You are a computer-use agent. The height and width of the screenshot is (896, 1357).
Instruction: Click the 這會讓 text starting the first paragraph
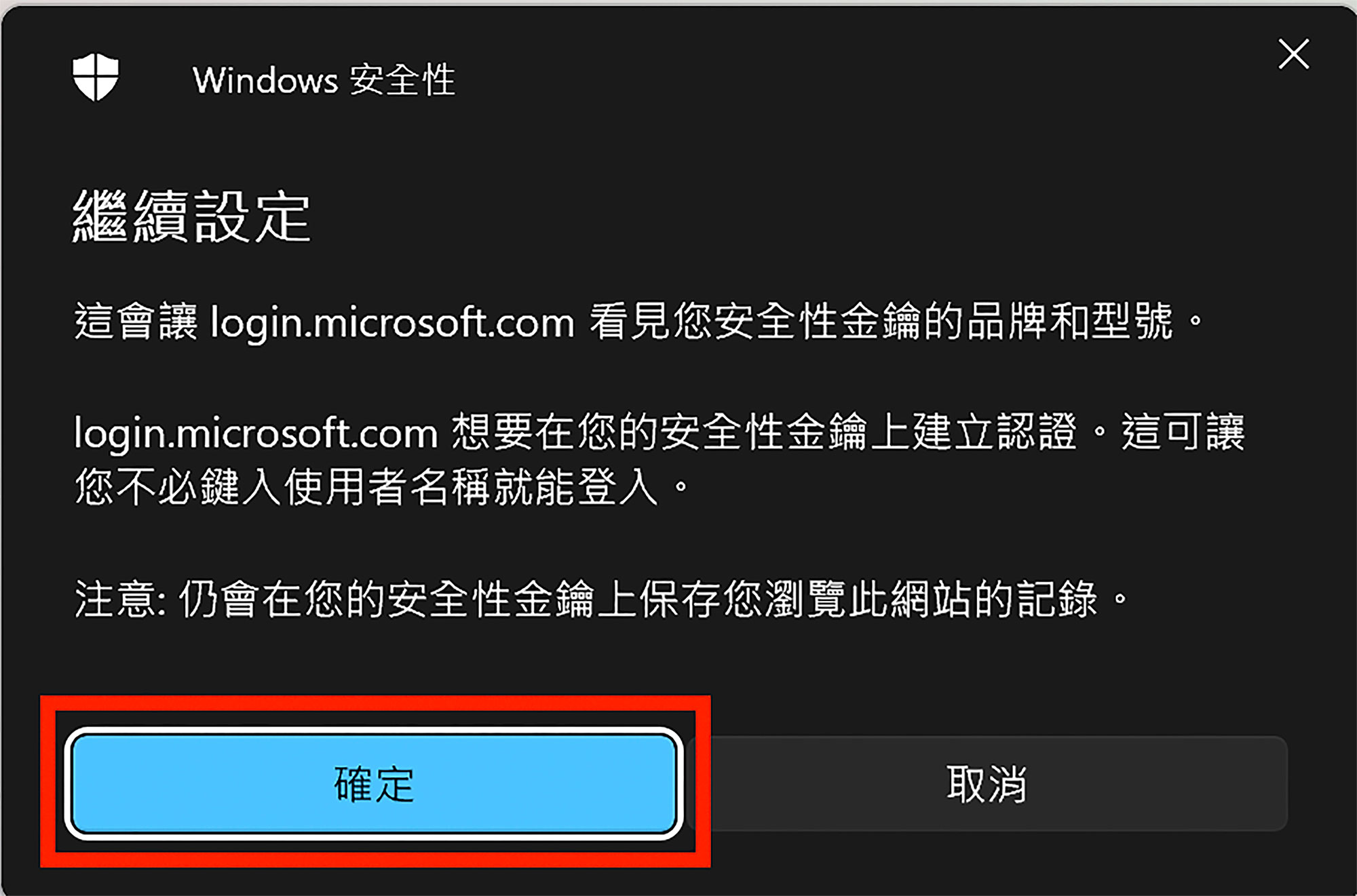click(x=136, y=322)
